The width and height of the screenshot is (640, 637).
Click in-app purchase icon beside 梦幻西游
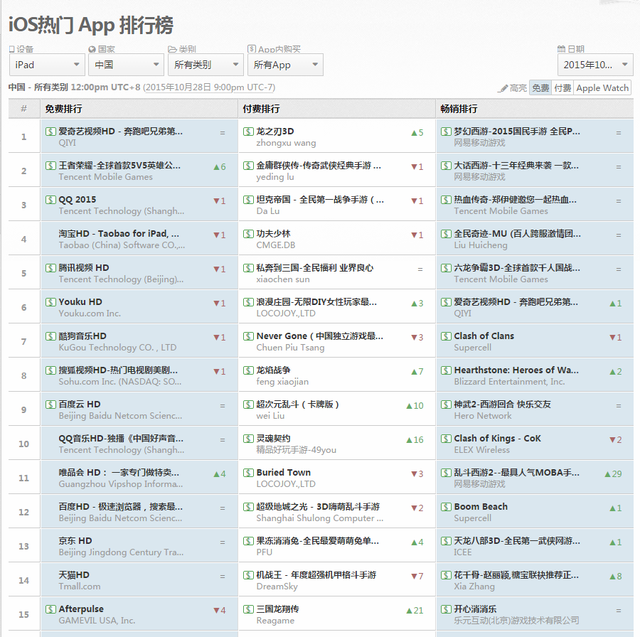tap(446, 131)
